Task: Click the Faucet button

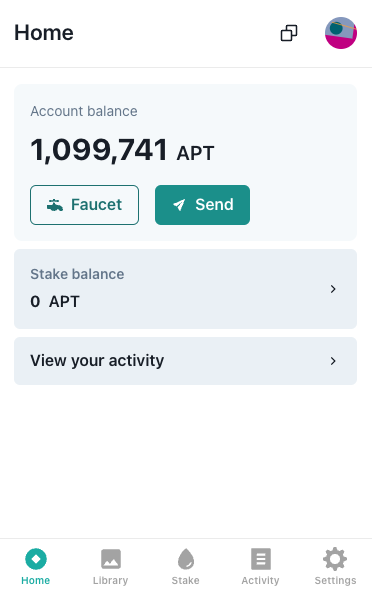Action: coord(84,205)
